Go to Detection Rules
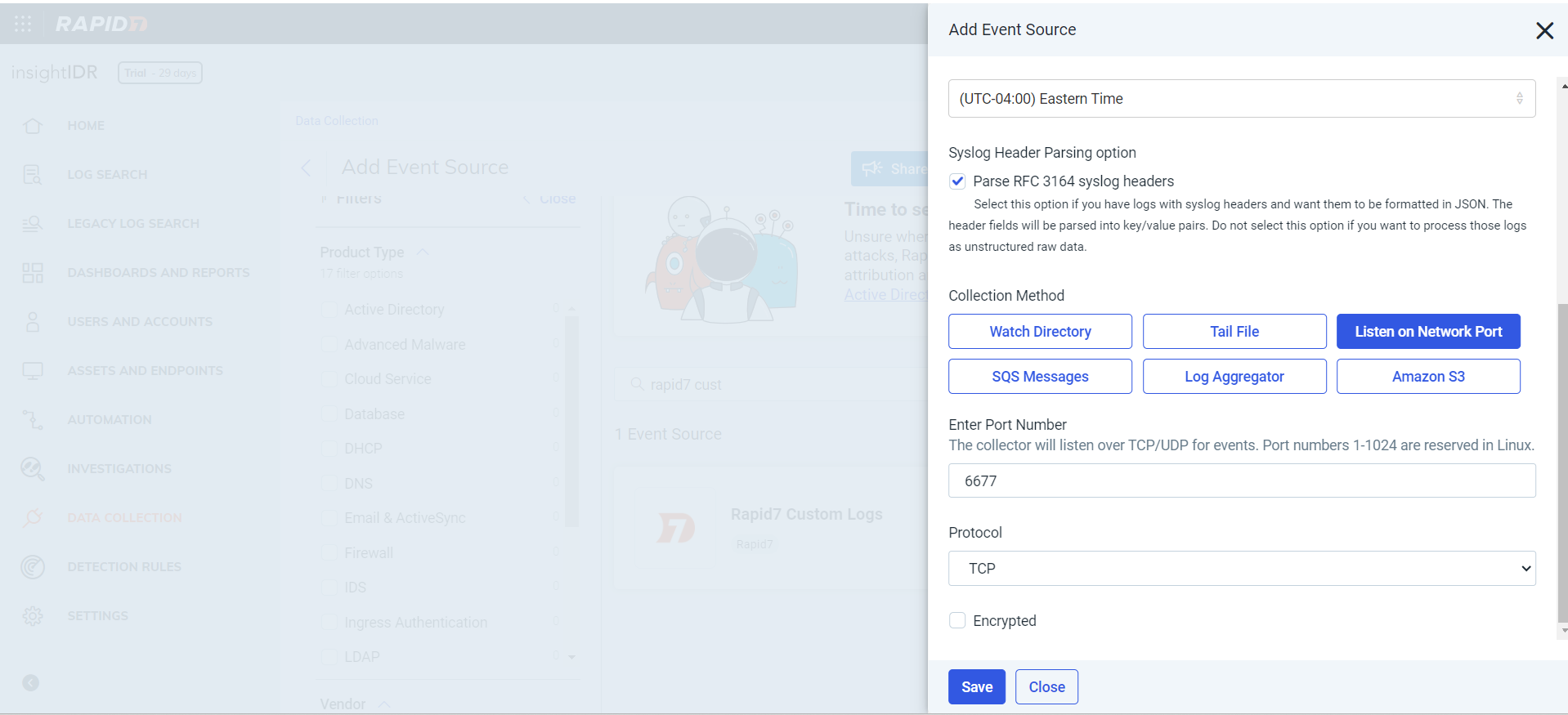 click(x=124, y=567)
